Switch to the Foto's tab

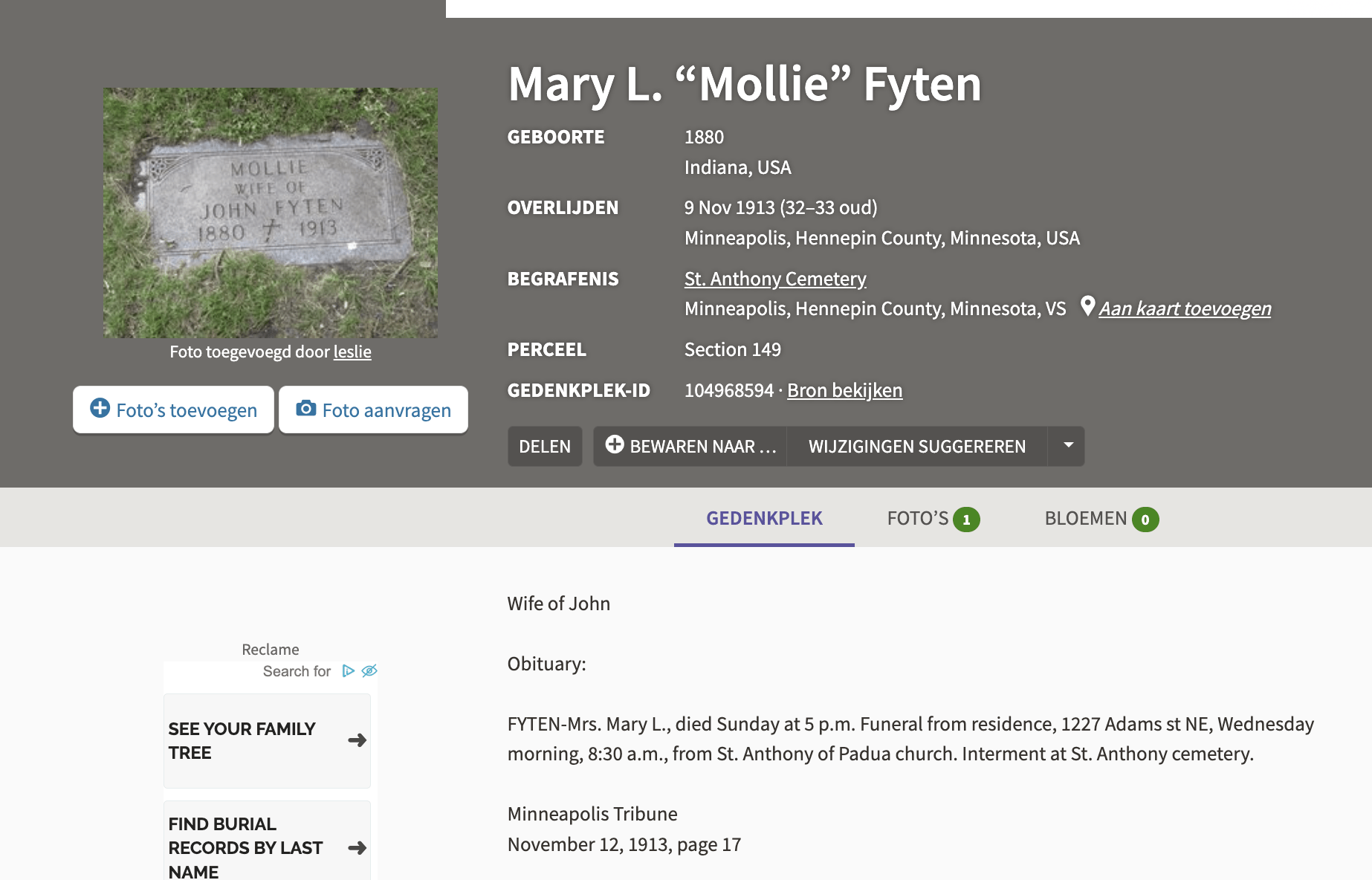point(918,519)
